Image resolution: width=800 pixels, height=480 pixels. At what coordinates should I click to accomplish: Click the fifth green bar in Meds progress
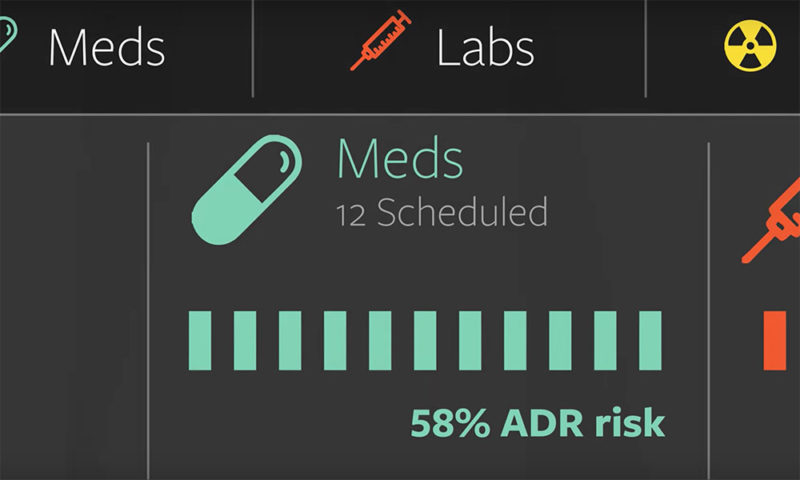coord(380,340)
